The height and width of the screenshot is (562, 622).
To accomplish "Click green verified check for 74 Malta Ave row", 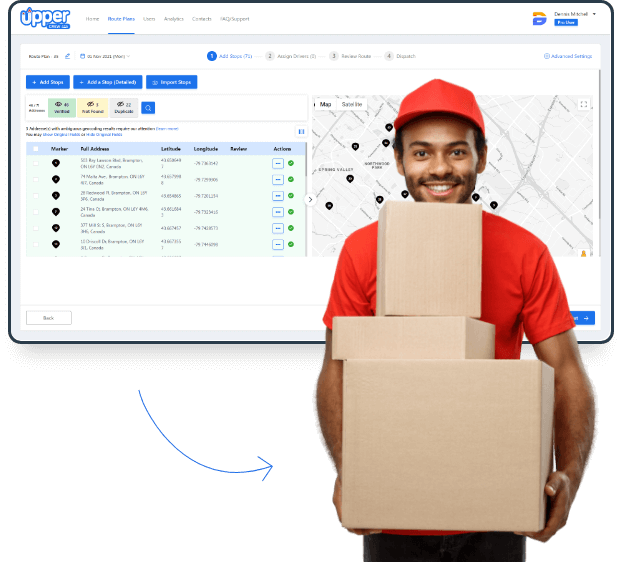I will click(291, 179).
